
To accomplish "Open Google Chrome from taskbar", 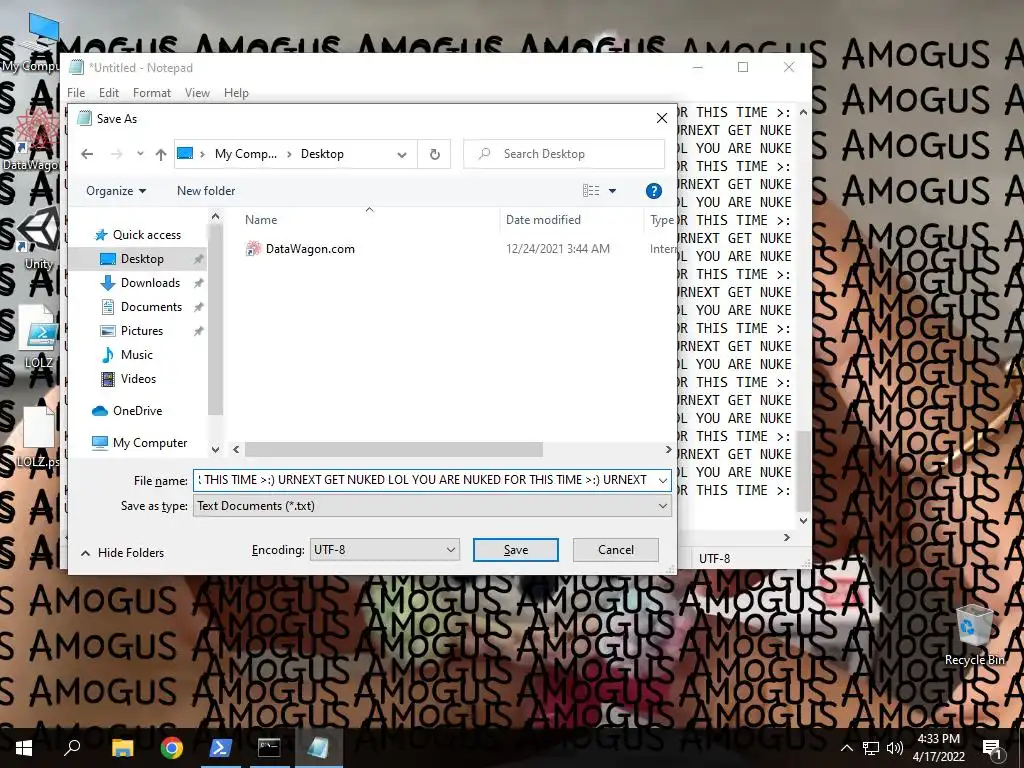I will click(x=171, y=748).
